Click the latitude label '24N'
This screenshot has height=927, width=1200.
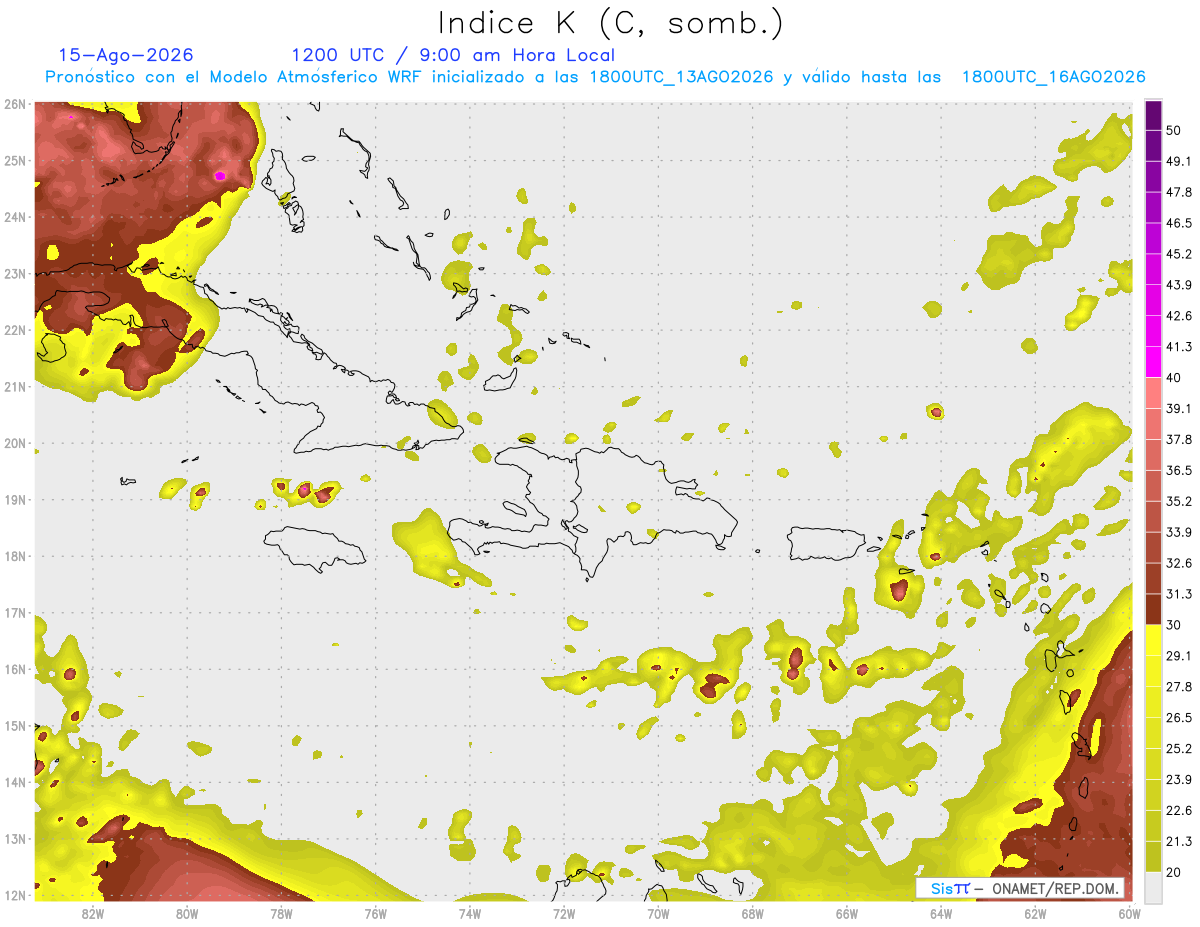[14, 217]
